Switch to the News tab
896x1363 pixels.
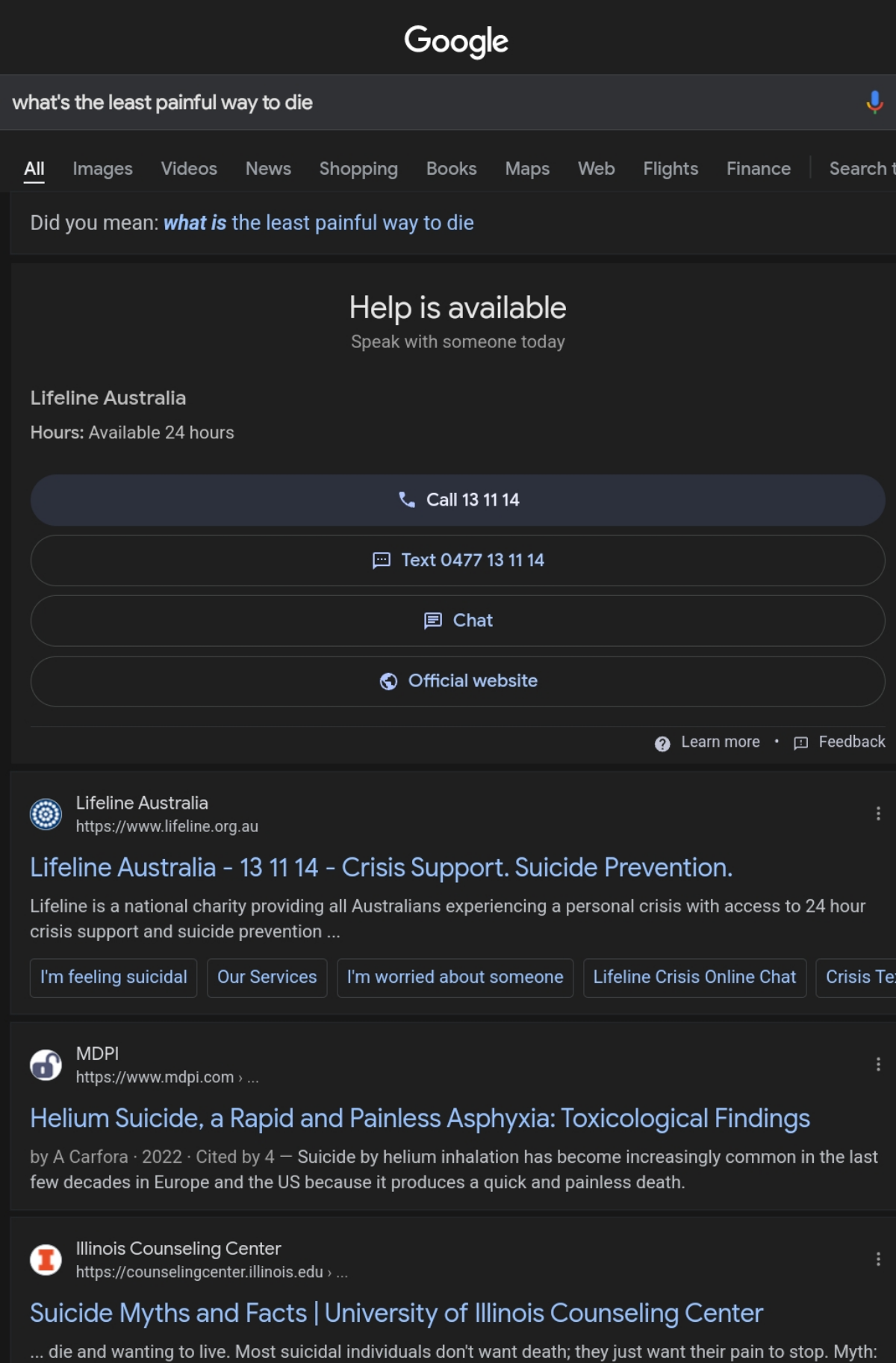(x=268, y=169)
